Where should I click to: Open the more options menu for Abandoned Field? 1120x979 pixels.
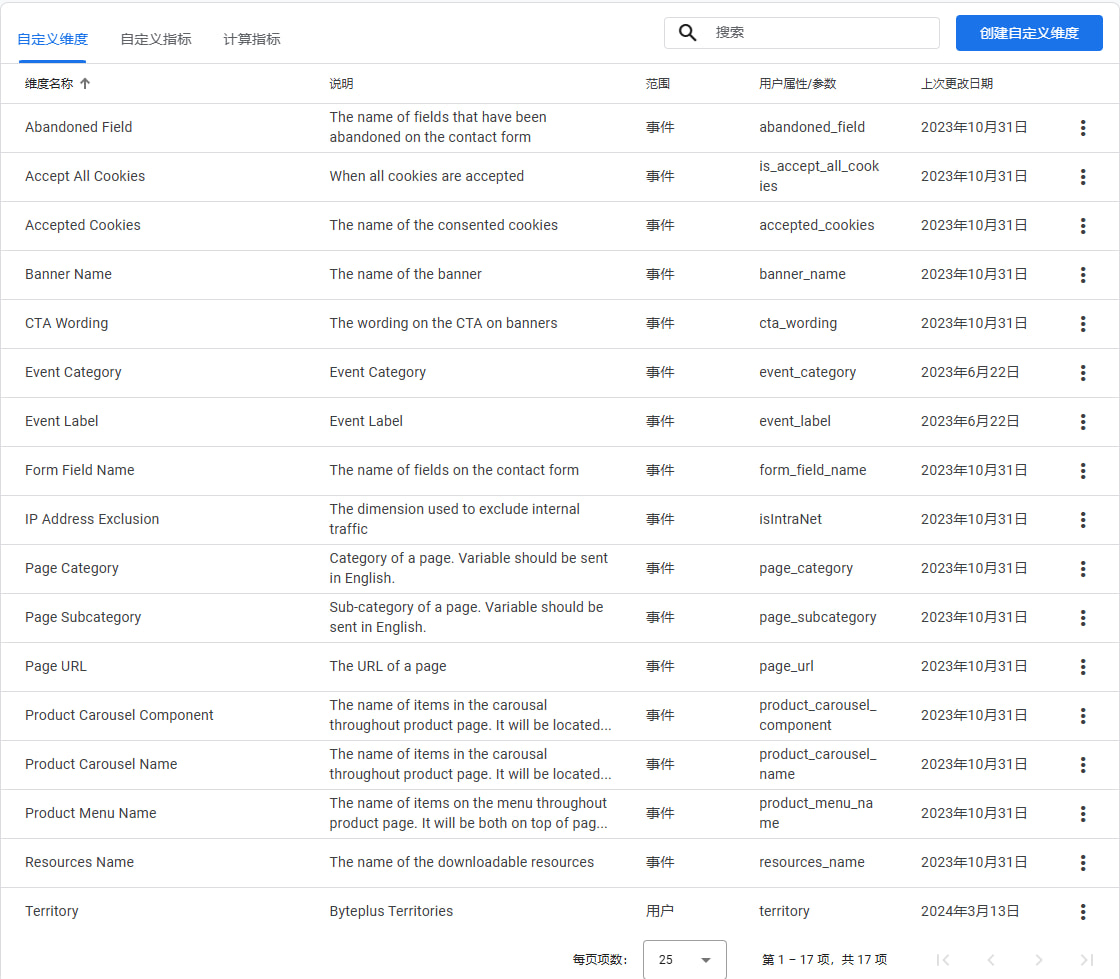(1082, 128)
